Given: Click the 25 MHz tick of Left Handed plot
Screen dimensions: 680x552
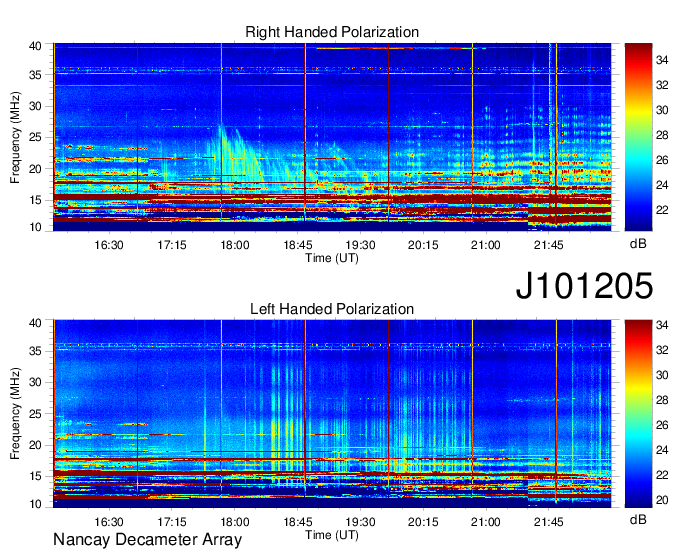Looking at the screenshot, I should click(35, 414).
